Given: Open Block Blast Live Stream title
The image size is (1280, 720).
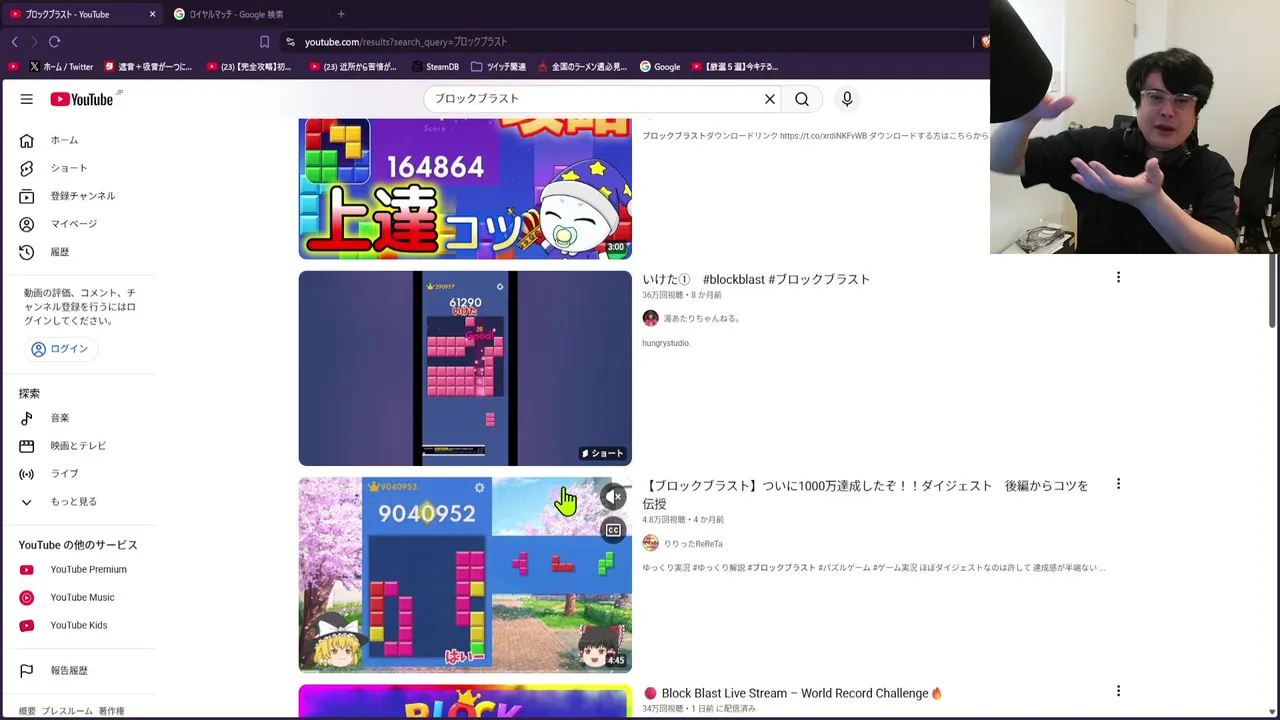Looking at the screenshot, I should point(793,693).
